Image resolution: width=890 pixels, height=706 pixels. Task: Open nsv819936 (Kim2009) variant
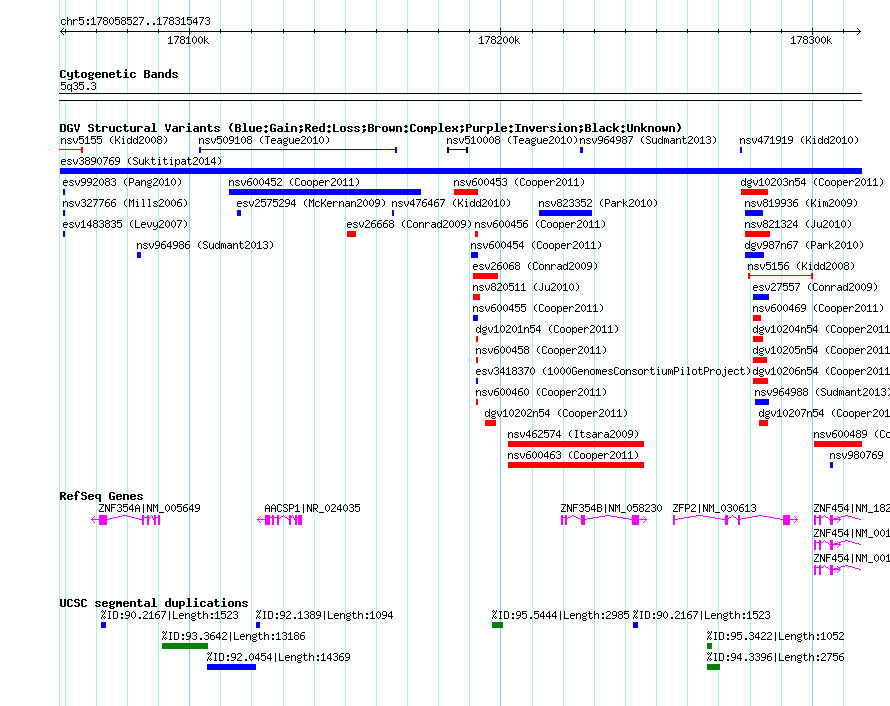(x=801, y=203)
